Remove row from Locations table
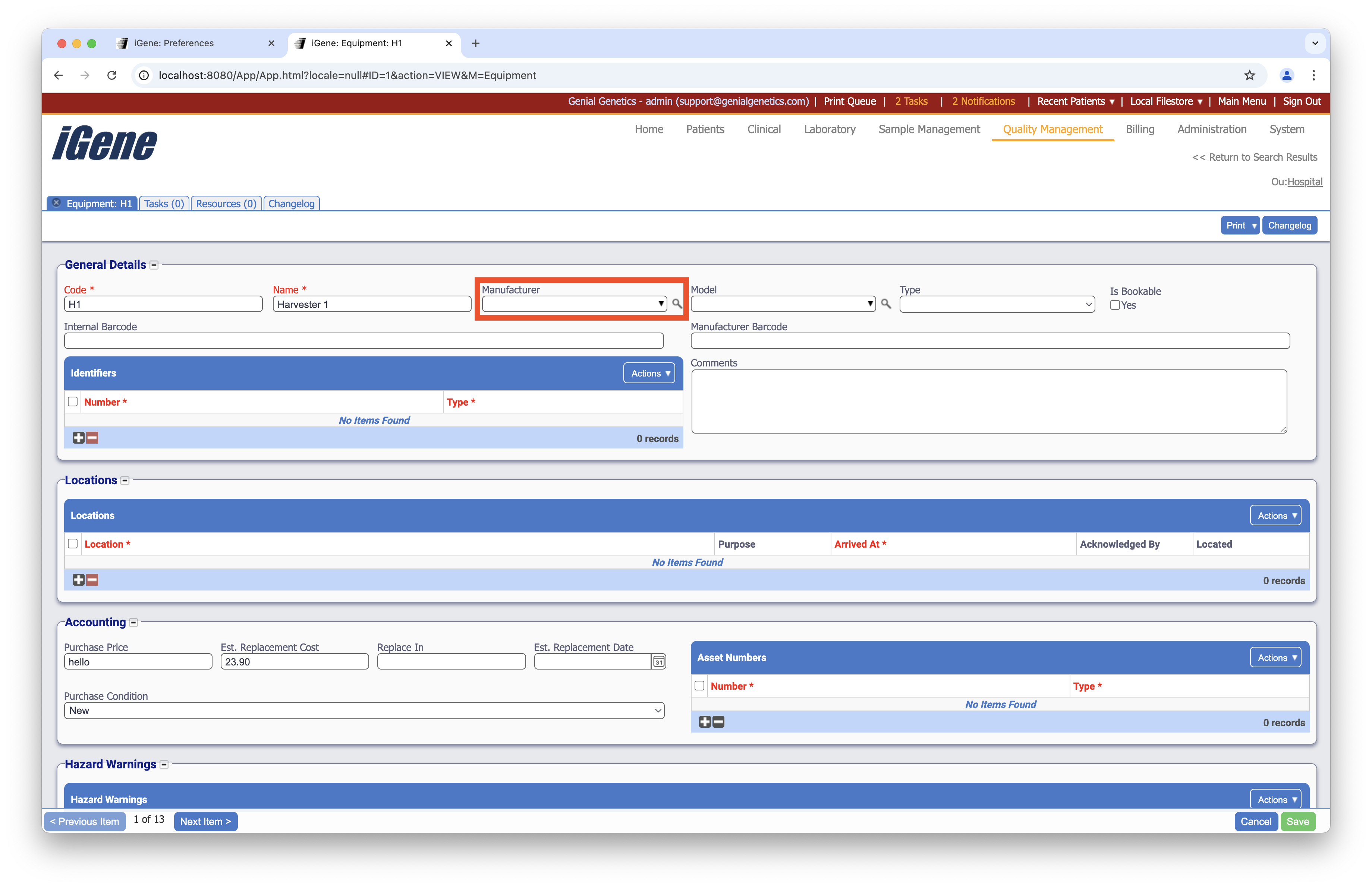The image size is (1372, 888). point(92,580)
